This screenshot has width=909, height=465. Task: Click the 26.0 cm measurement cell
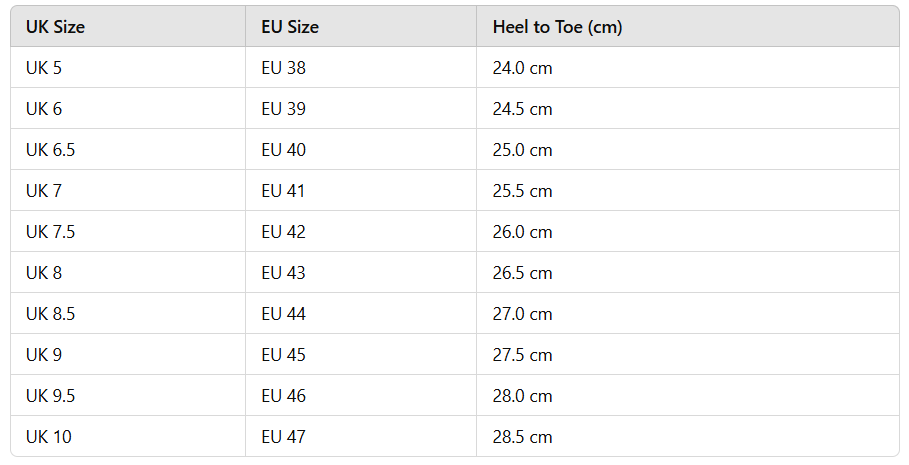coord(522,232)
